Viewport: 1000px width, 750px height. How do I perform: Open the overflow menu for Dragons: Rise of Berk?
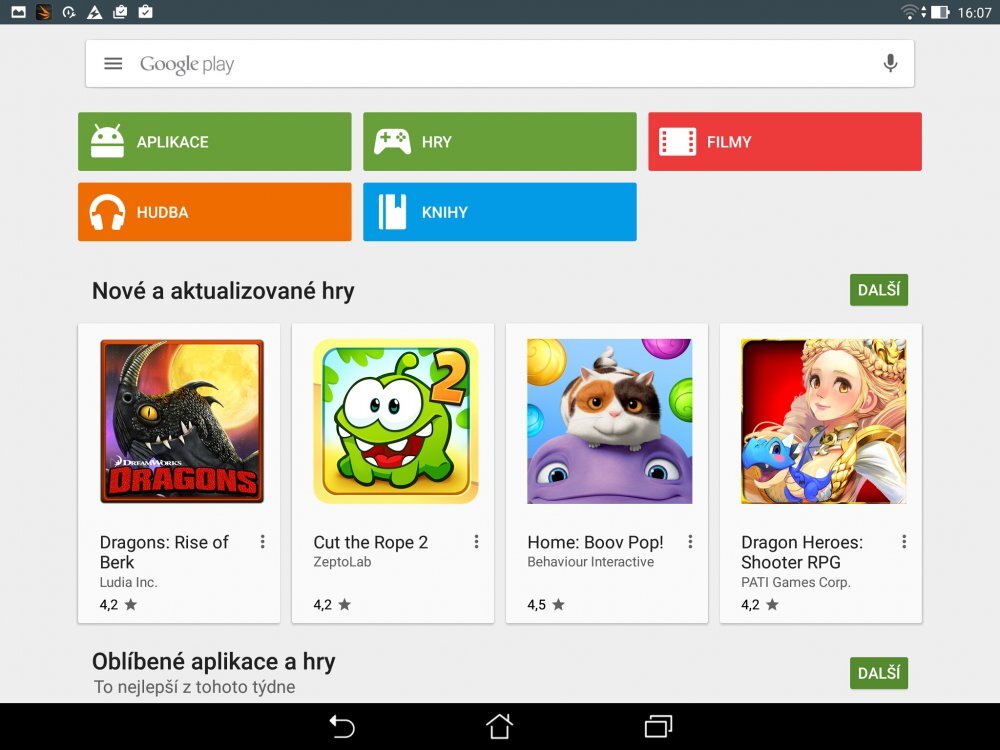[x=263, y=541]
